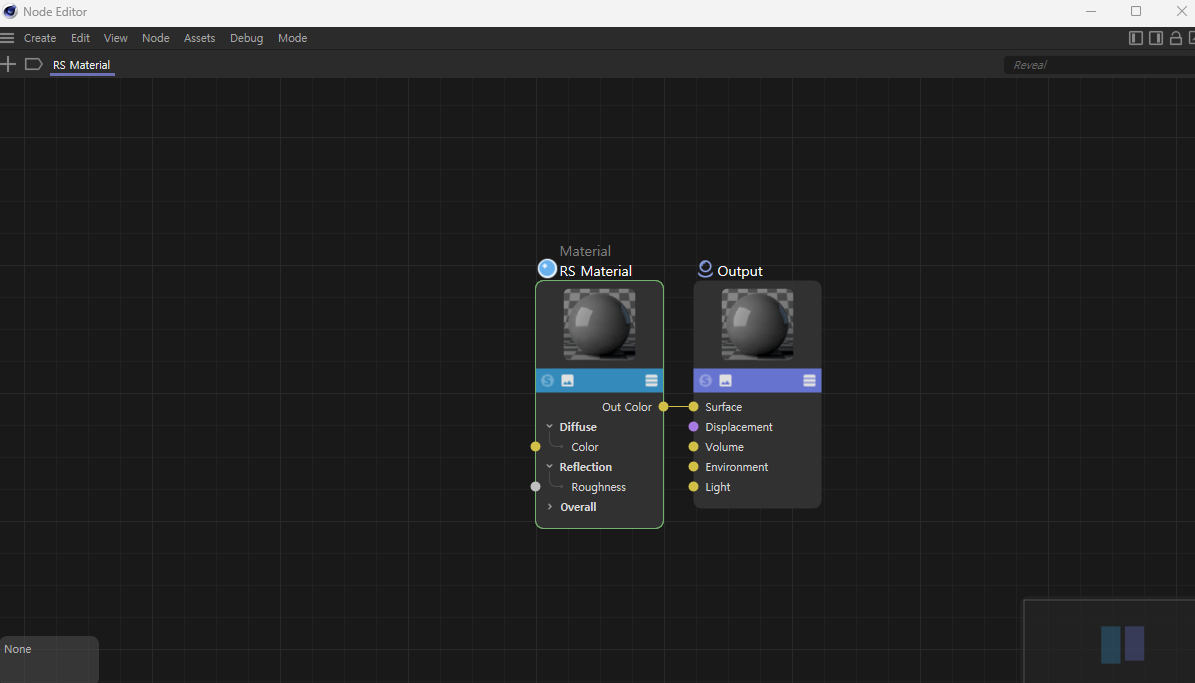Image resolution: width=1195 pixels, height=683 pixels.
Task: Click the image icon on Output bar
Action: (725, 380)
